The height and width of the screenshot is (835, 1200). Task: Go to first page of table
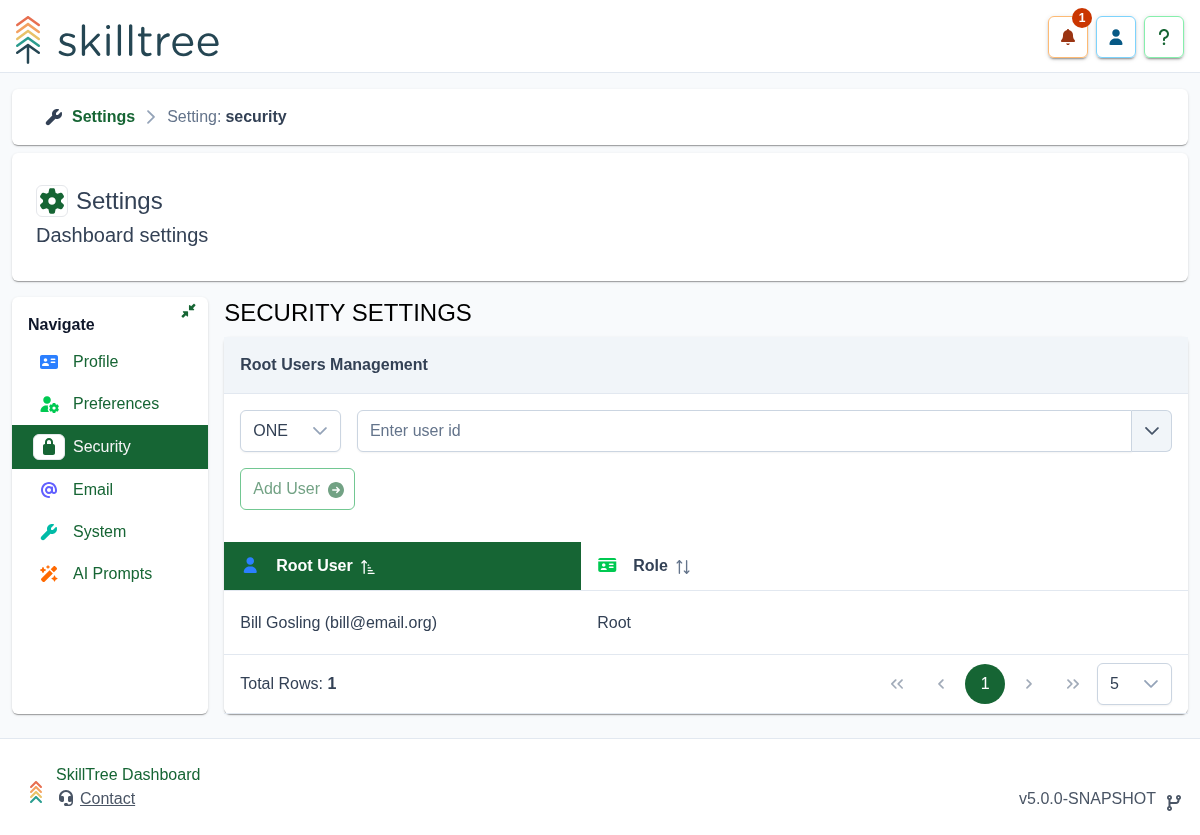897,684
